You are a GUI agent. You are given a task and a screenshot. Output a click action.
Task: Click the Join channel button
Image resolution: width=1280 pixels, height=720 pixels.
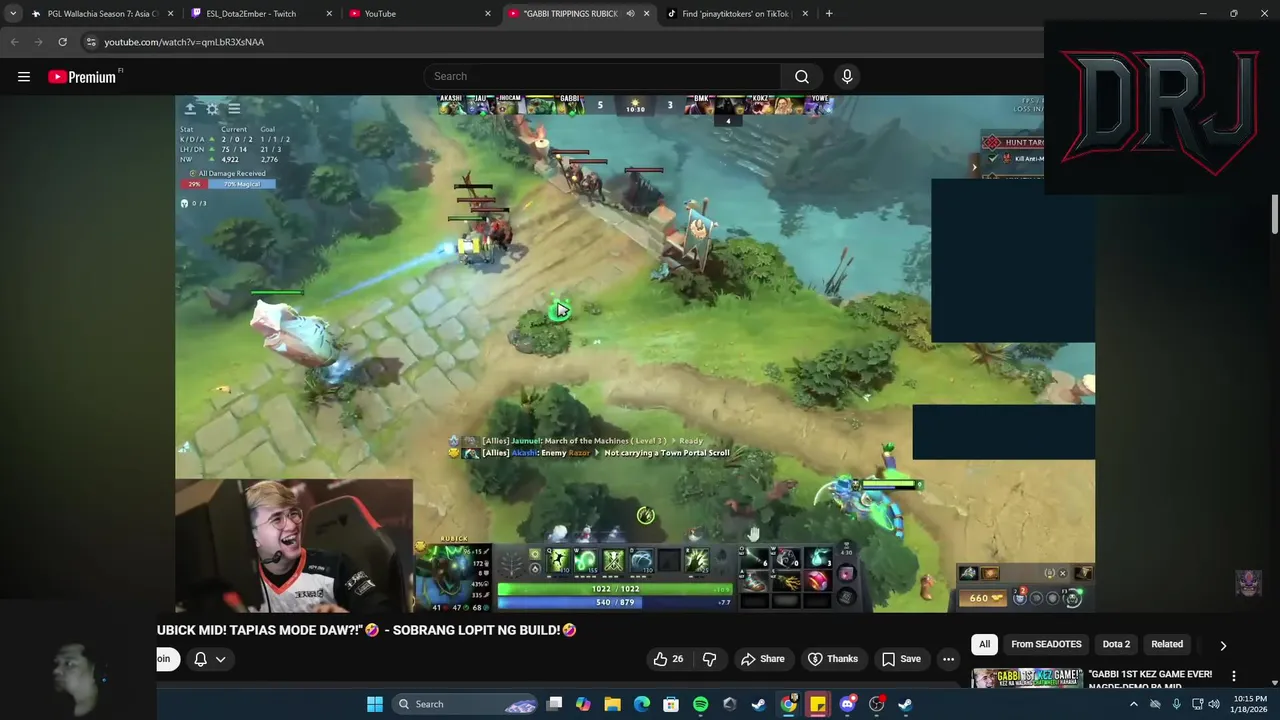click(x=168, y=659)
